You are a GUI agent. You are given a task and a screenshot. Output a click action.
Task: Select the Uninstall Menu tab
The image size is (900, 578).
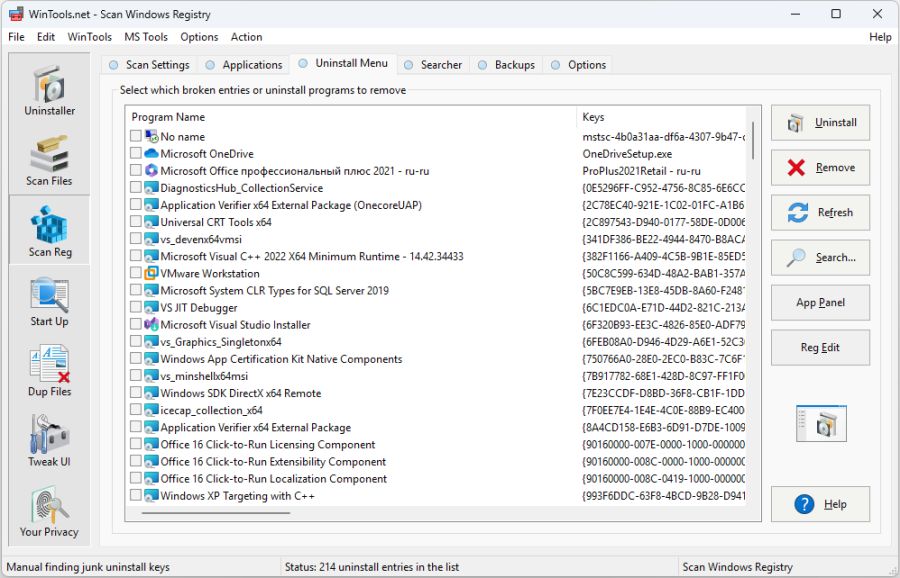[343, 63]
